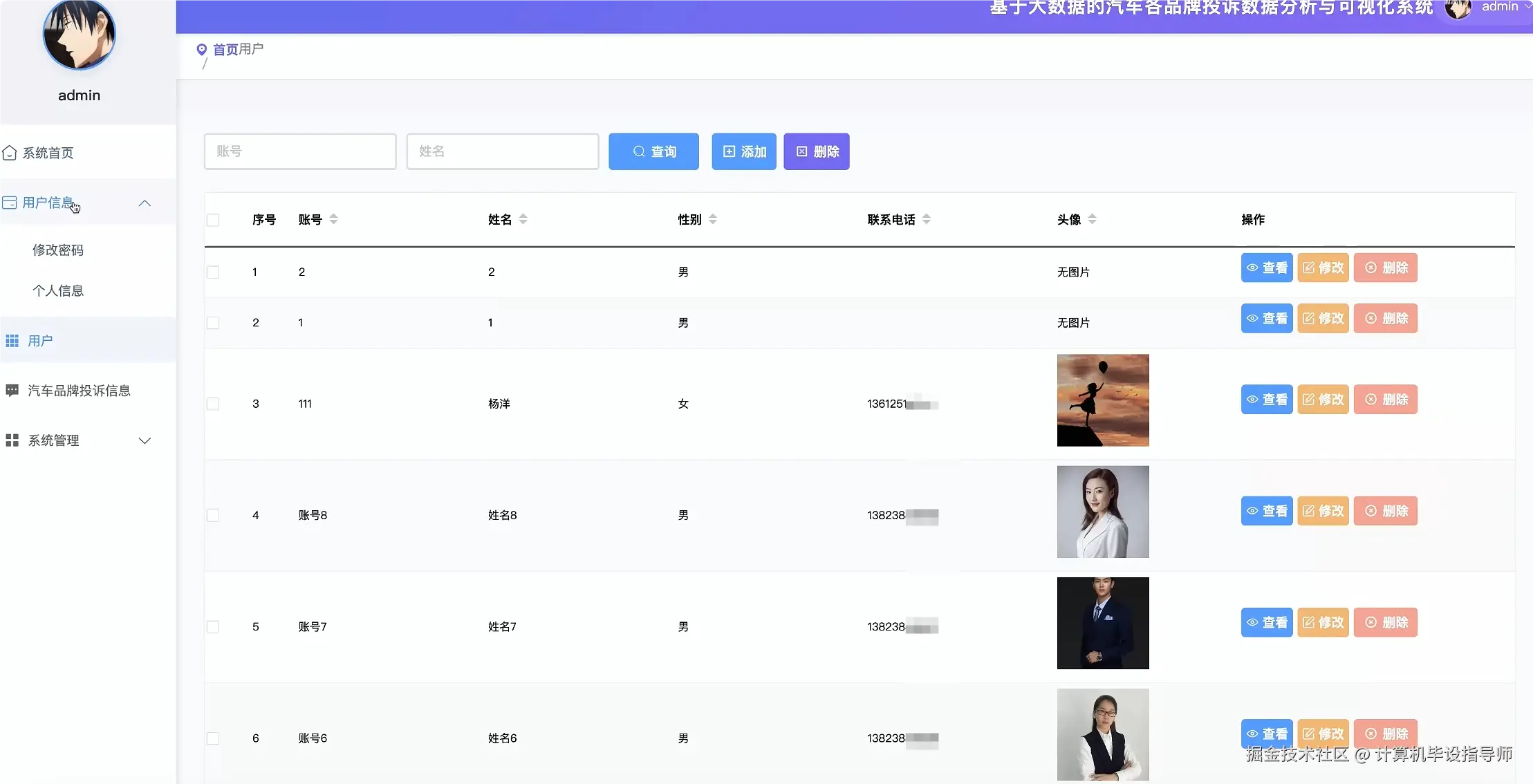
Task: Open 系统首页 home icon in sidebar
Action: coord(10,153)
